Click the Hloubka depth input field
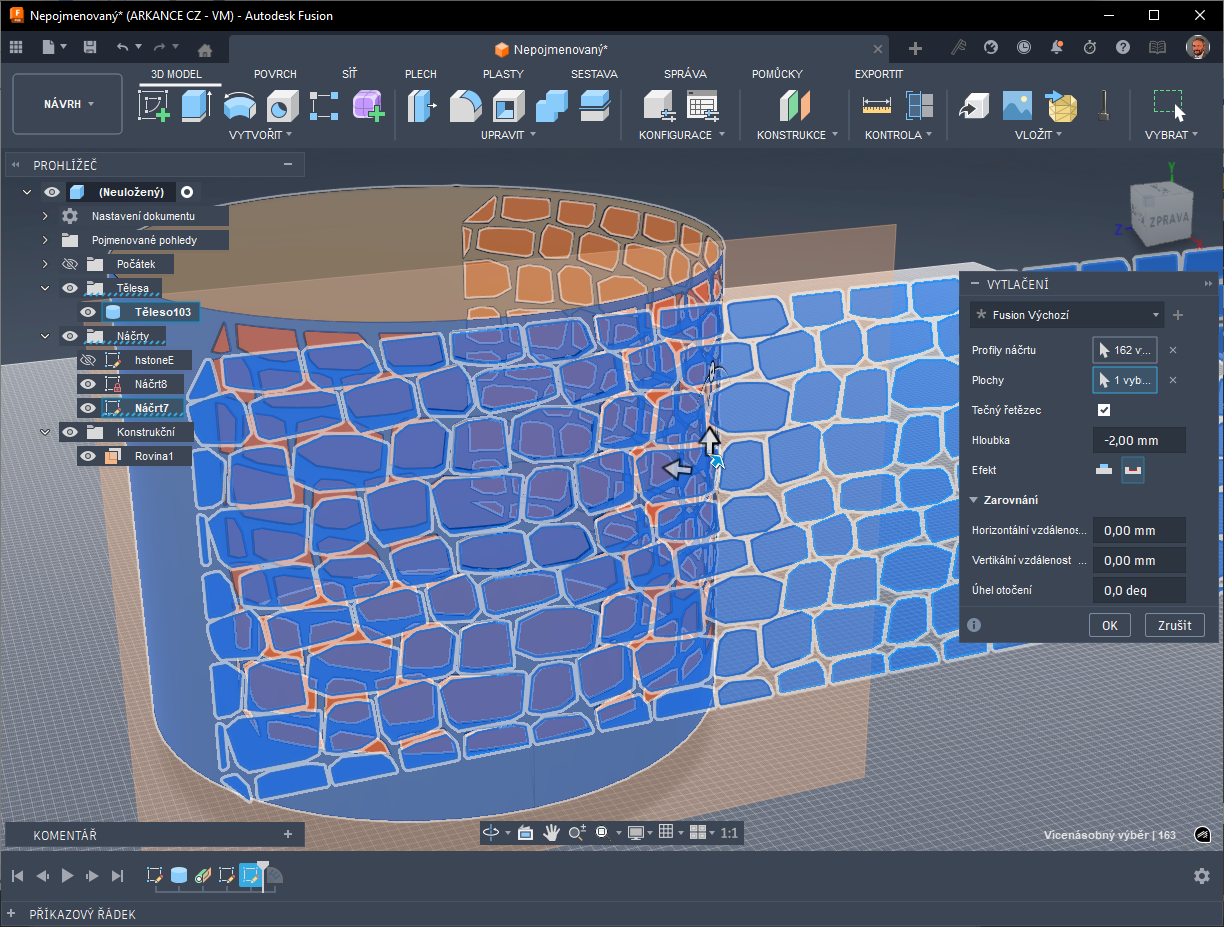This screenshot has height=927, width=1224. point(1138,440)
